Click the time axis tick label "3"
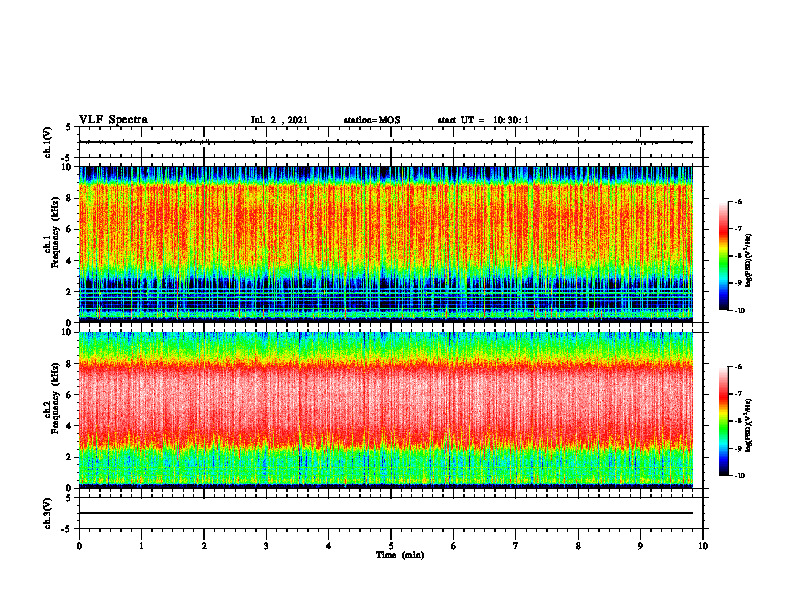The width and height of the screenshot is (792, 612). coord(266,546)
